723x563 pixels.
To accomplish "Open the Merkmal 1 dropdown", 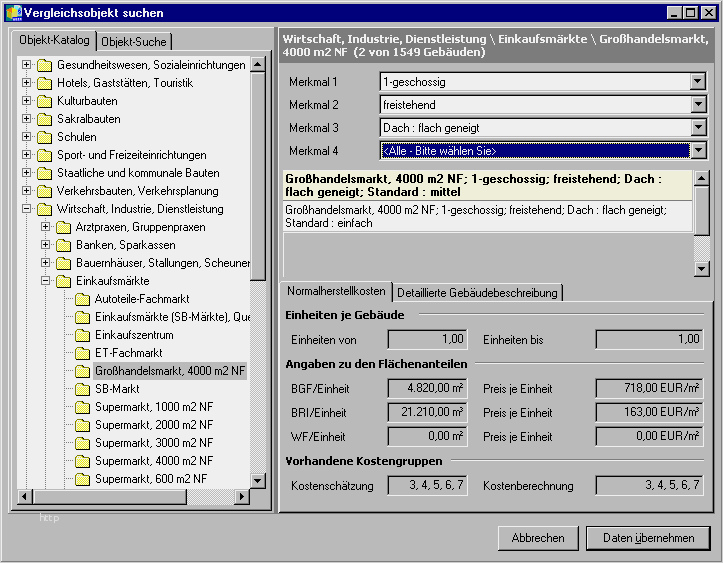I will click(698, 82).
